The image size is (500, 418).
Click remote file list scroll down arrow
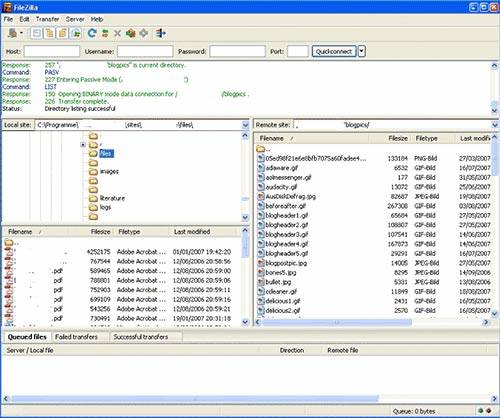pos(494,313)
